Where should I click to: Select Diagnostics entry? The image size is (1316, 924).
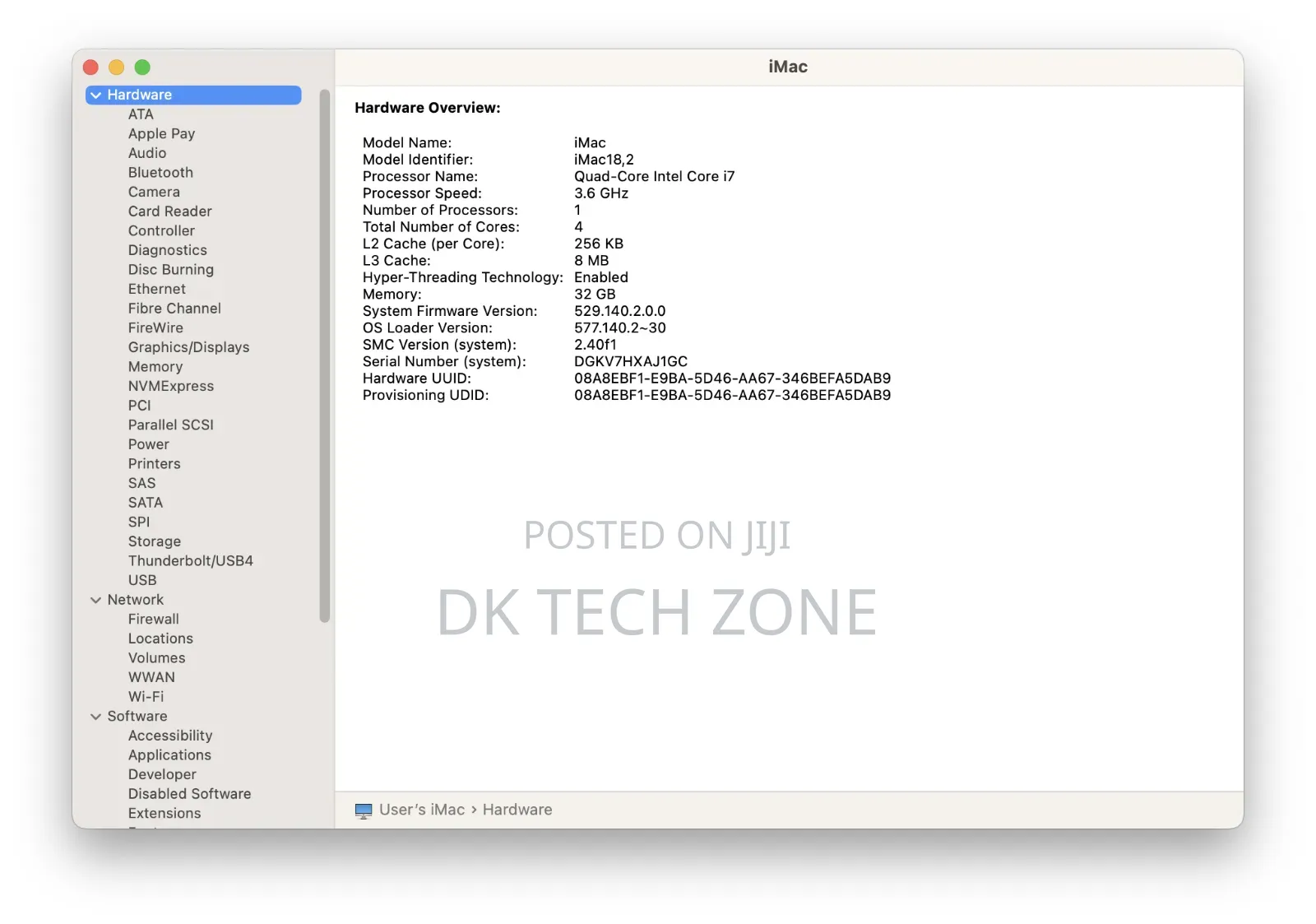[x=167, y=250]
